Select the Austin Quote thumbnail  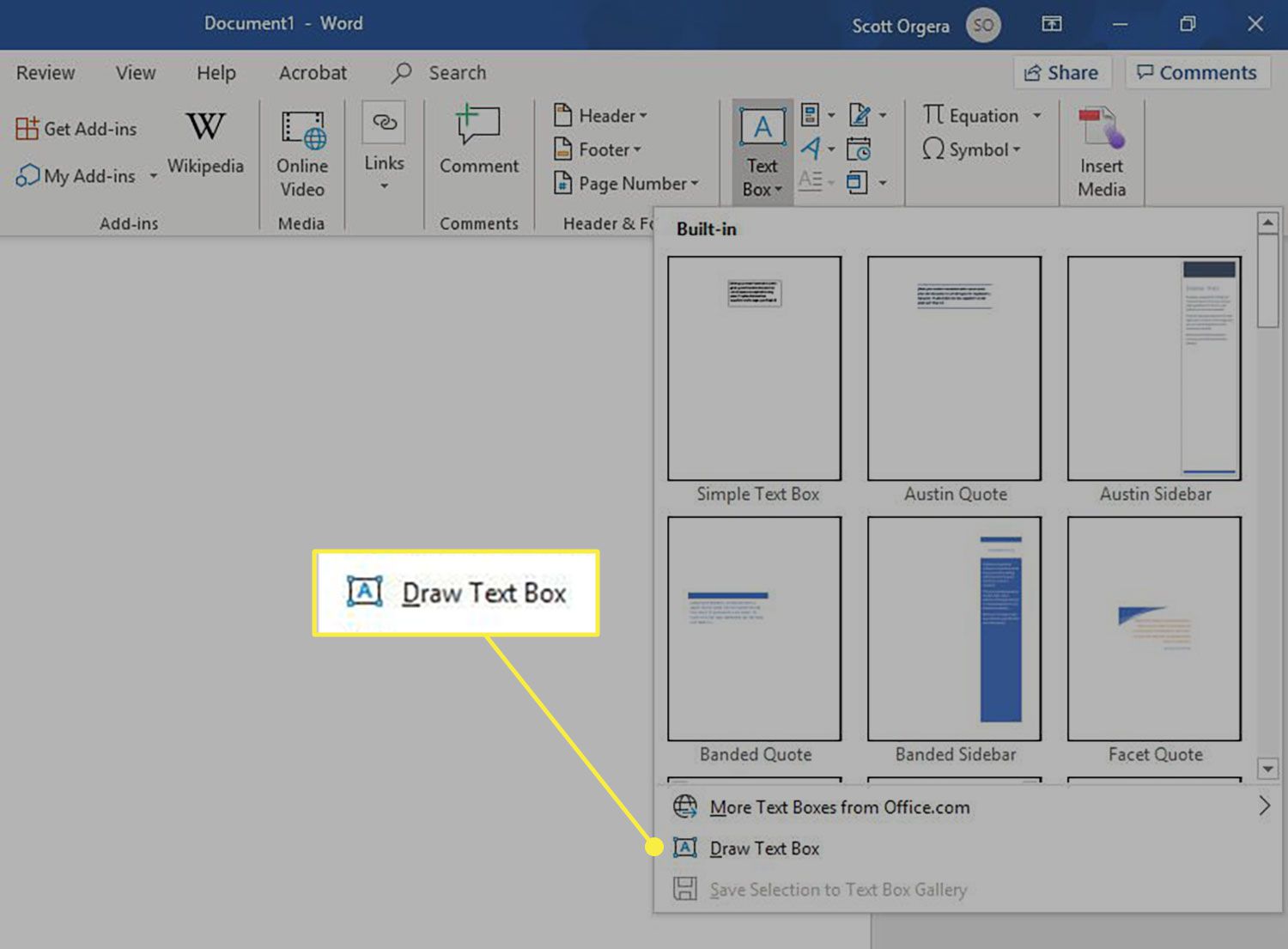[x=955, y=368]
